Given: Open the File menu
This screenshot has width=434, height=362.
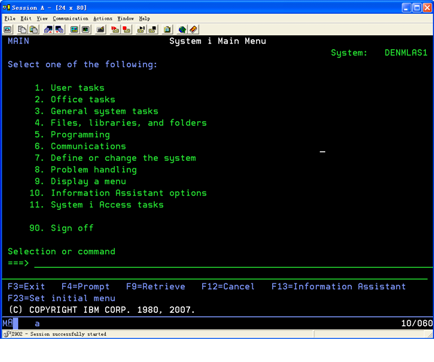Looking at the screenshot, I should [10, 18].
